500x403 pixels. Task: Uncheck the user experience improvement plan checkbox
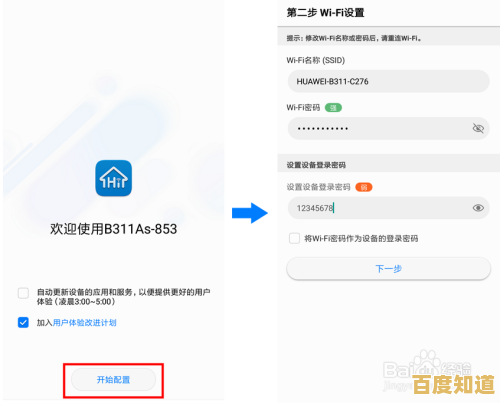[23, 322]
